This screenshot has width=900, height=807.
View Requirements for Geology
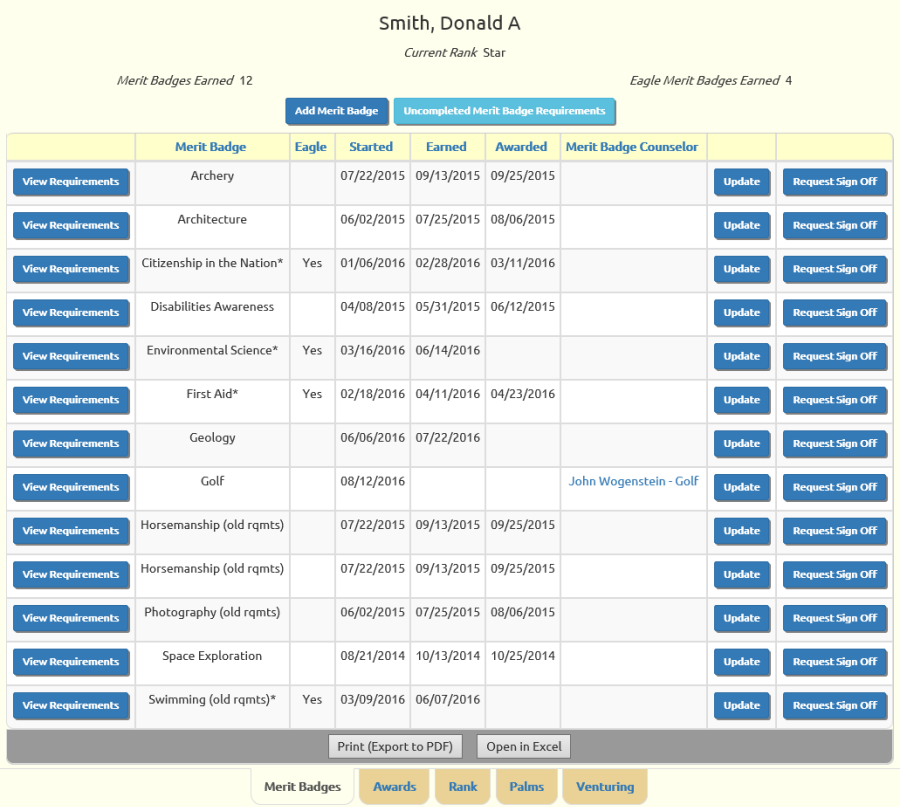click(x=71, y=444)
